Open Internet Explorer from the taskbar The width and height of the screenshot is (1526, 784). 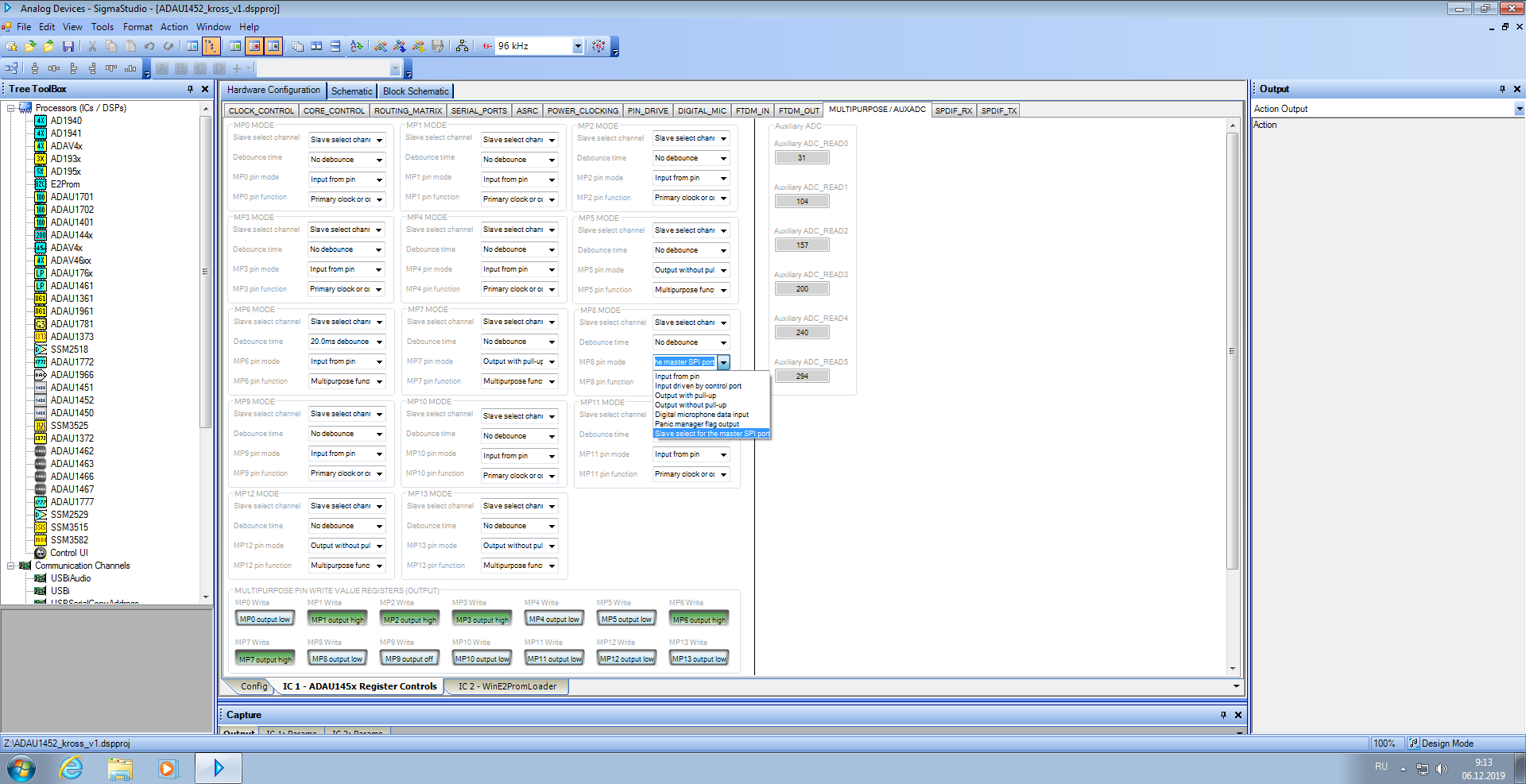pos(72,768)
